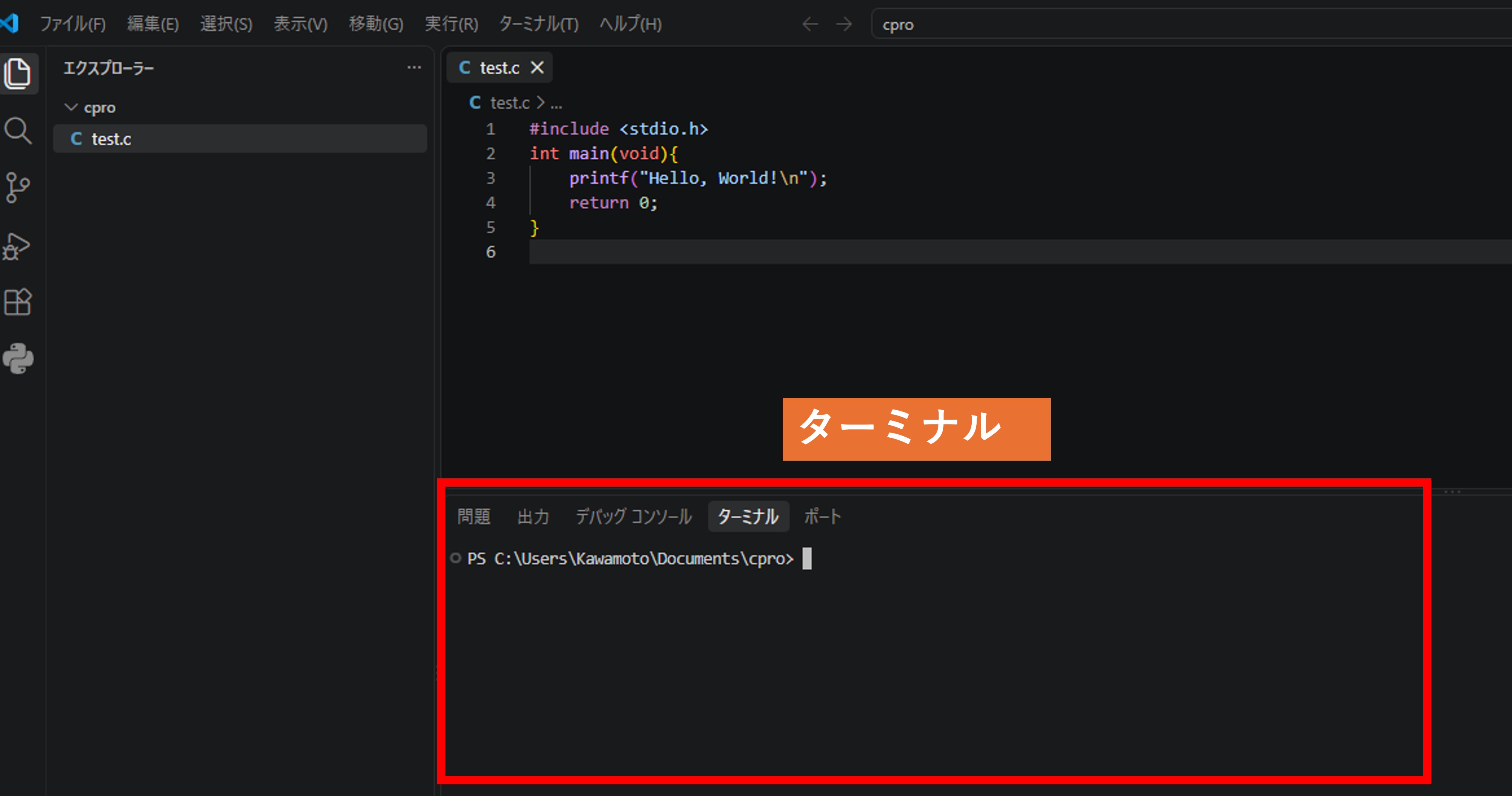
Task: Open the Python view icon in activity bar
Action: pyautogui.click(x=18, y=358)
